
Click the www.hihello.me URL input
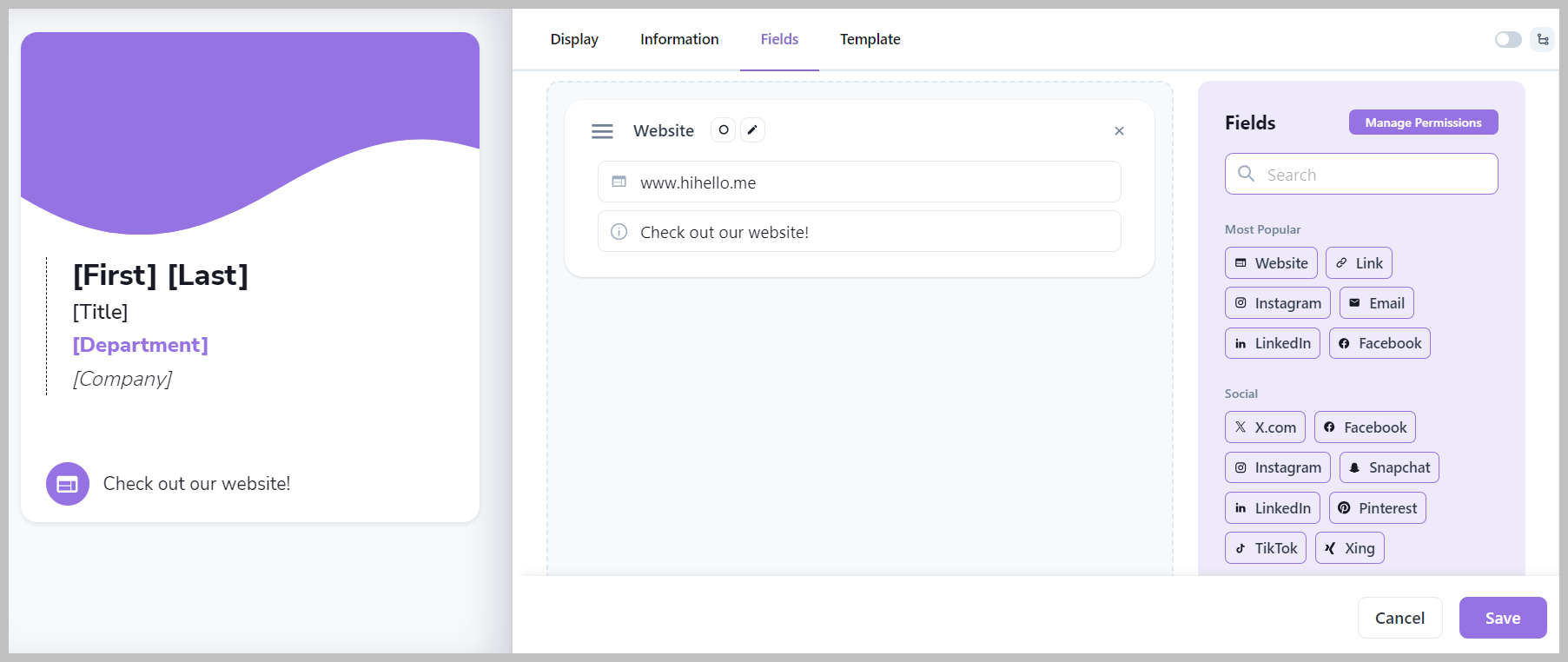(859, 182)
